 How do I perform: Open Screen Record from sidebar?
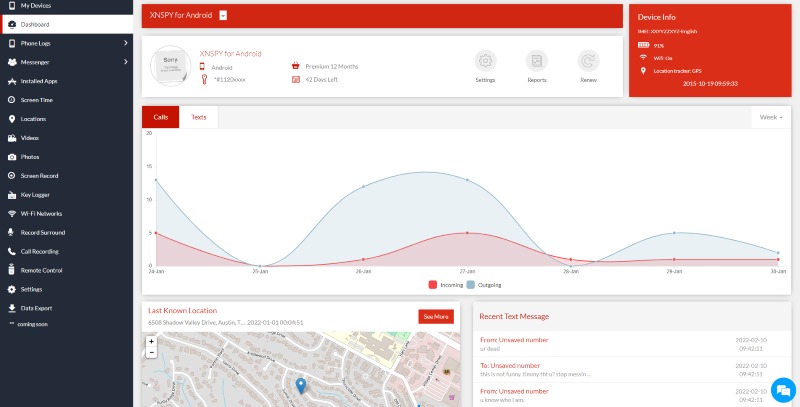click(x=39, y=175)
